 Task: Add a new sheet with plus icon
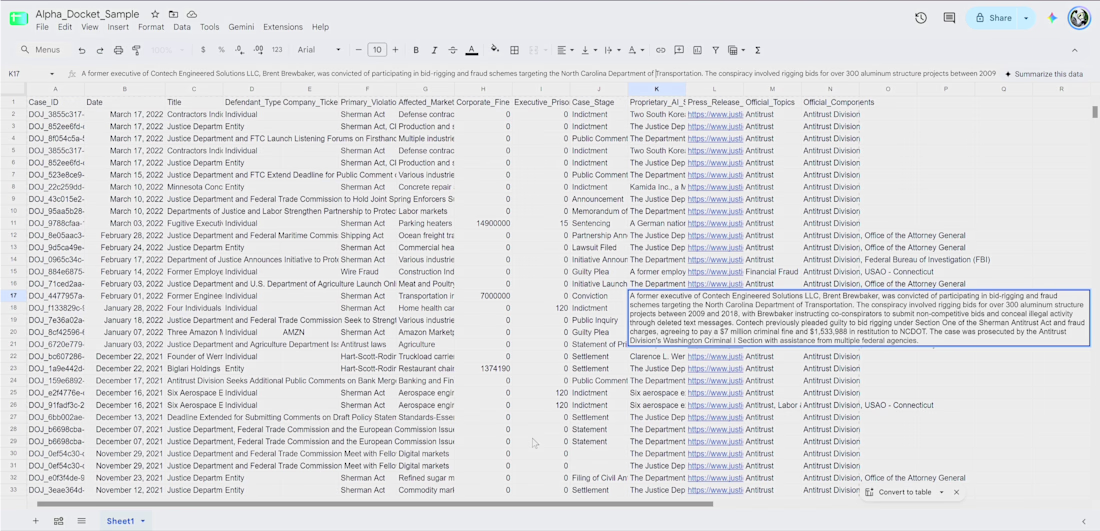point(36,520)
